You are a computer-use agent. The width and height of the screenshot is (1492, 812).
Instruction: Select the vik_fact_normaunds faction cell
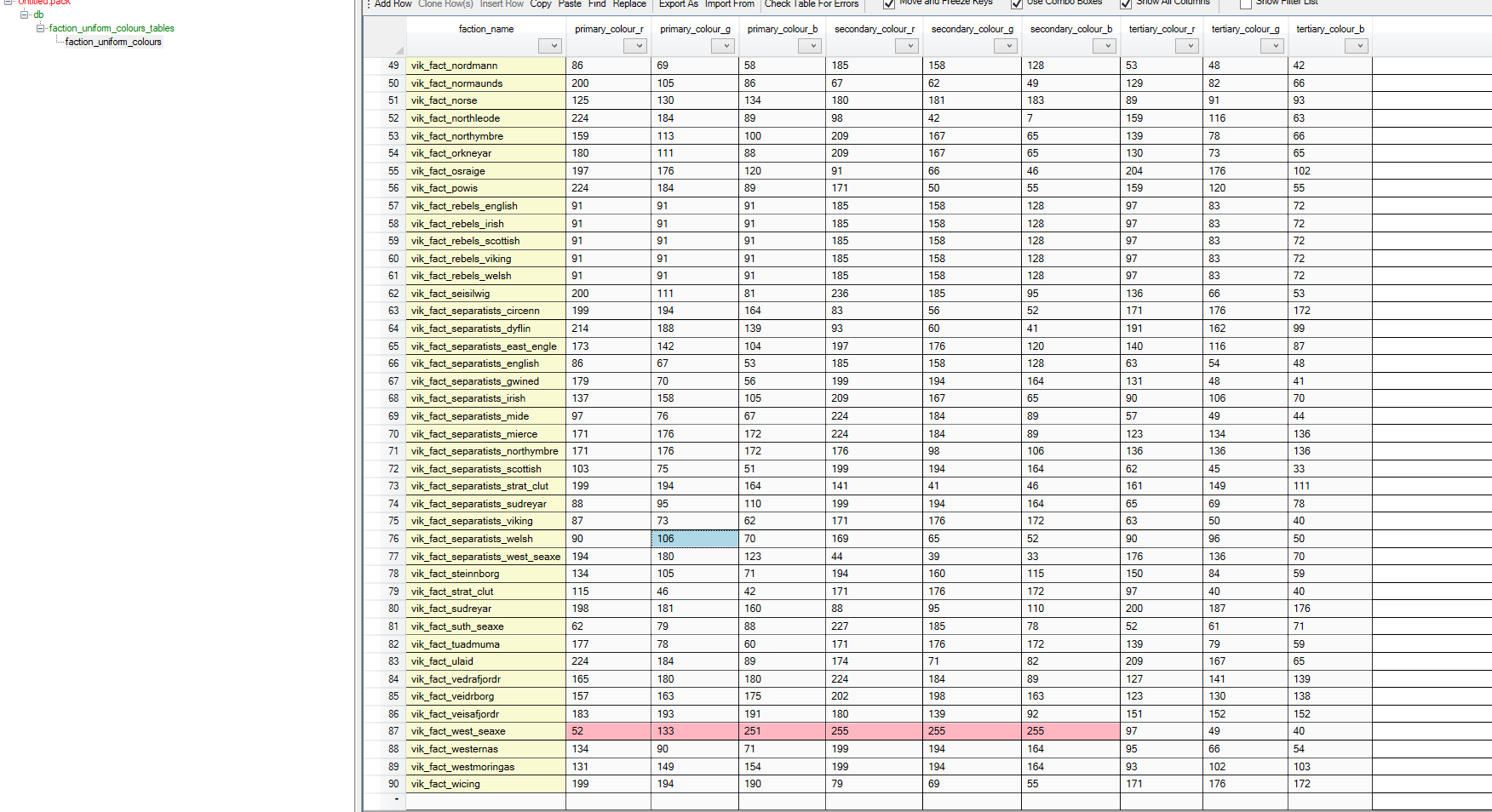tap(485, 83)
